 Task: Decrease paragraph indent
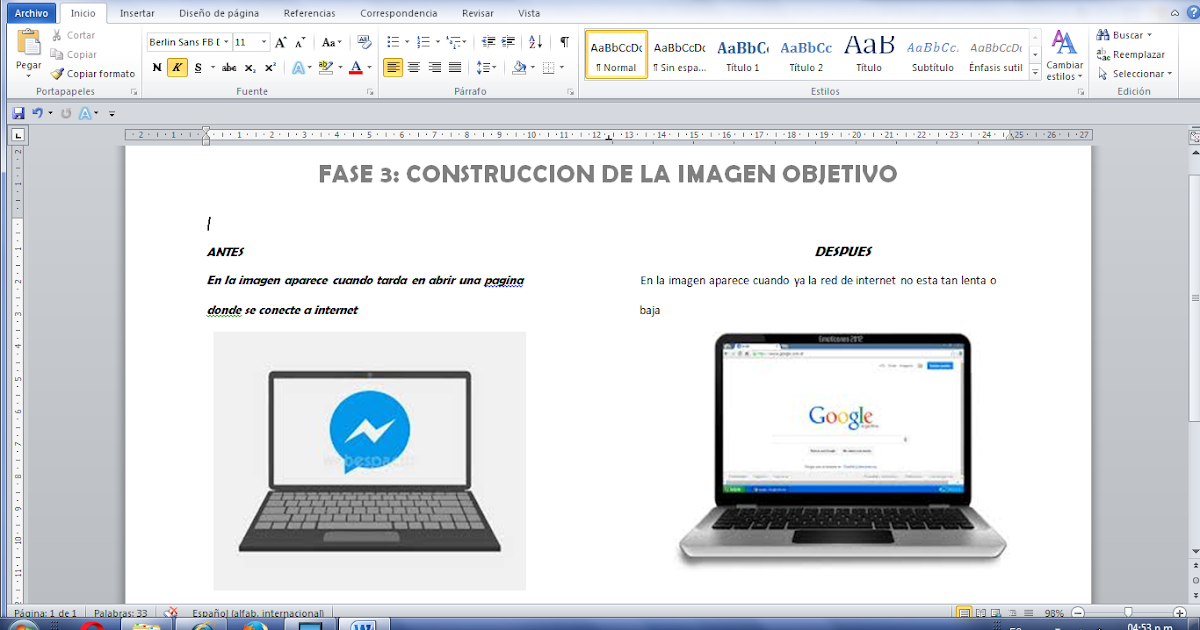coord(488,42)
